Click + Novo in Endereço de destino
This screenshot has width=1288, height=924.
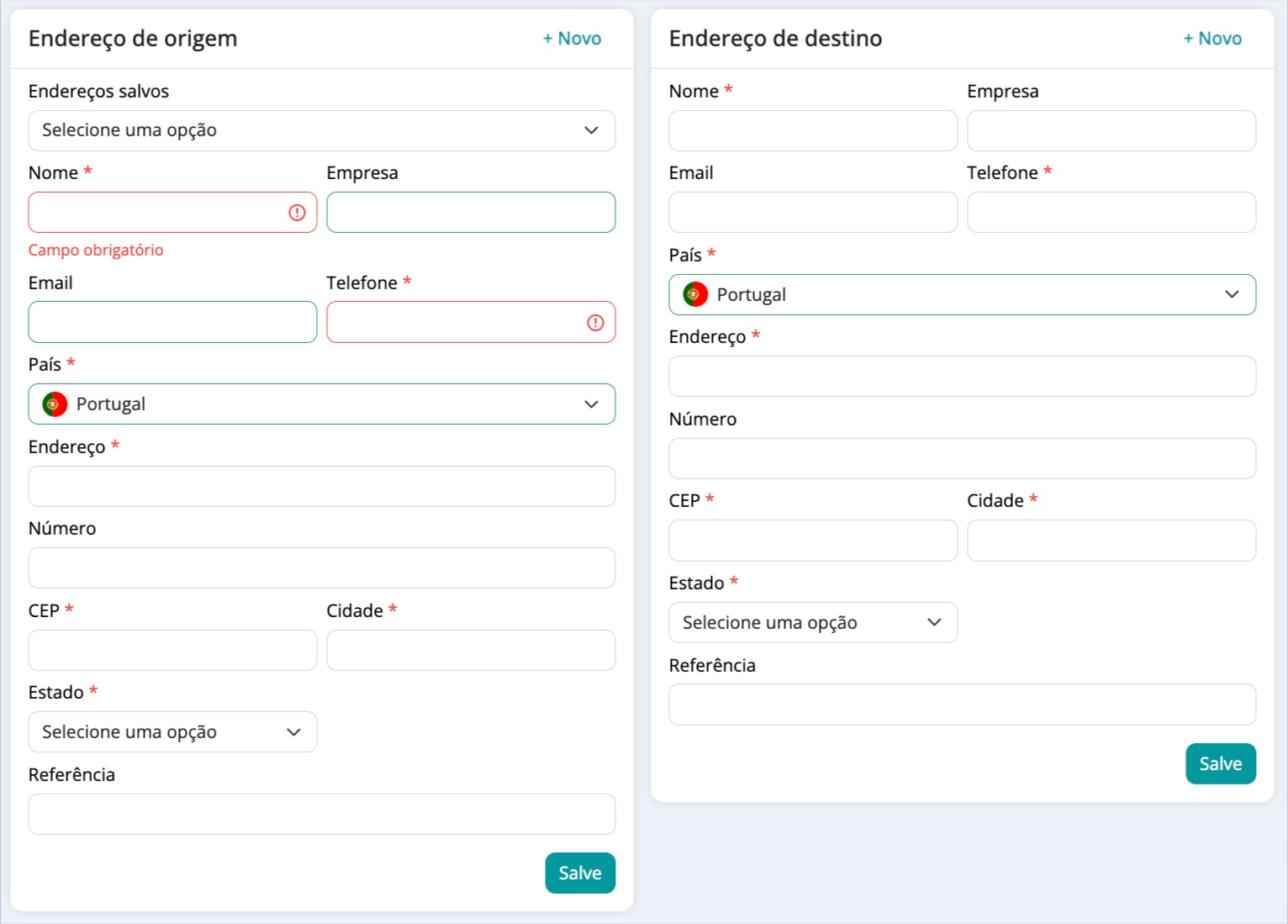click(x=1212, y=39)
